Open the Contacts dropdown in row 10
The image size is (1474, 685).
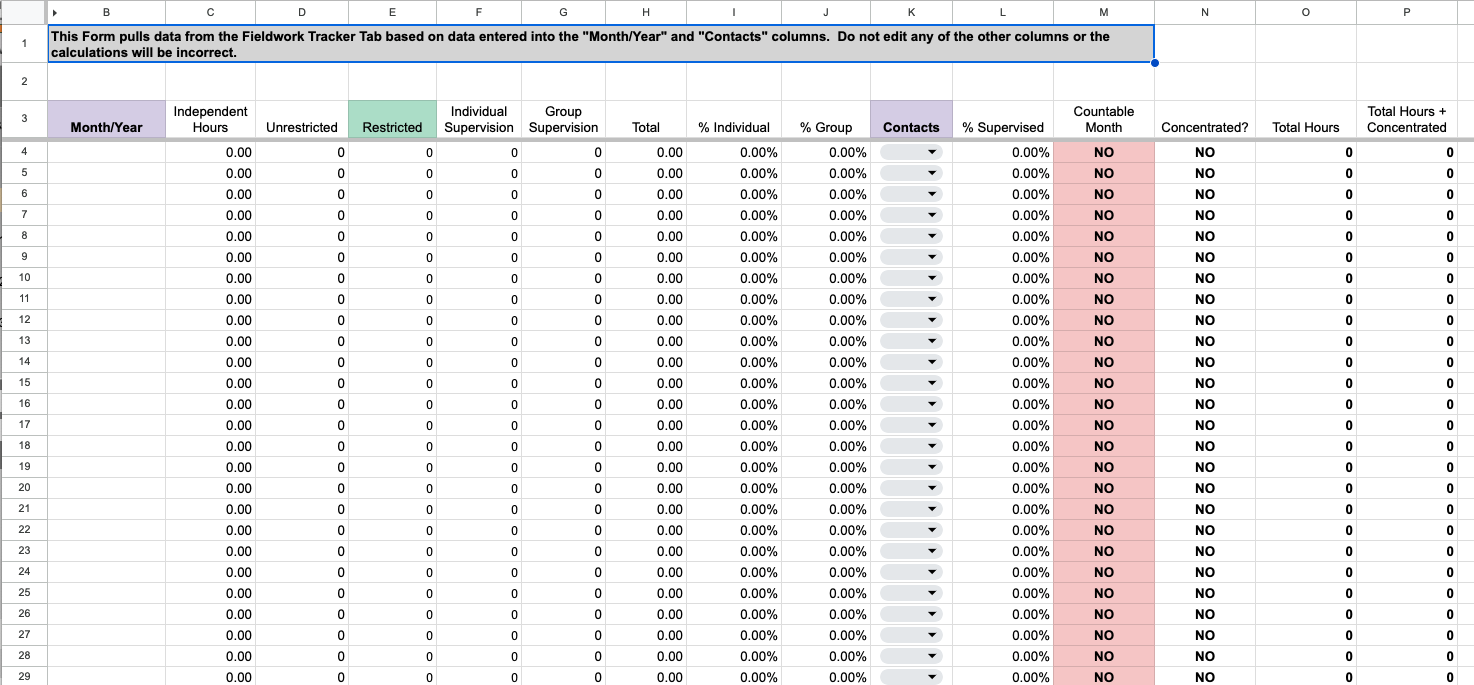pyautogui.click(x=933, y=278)
